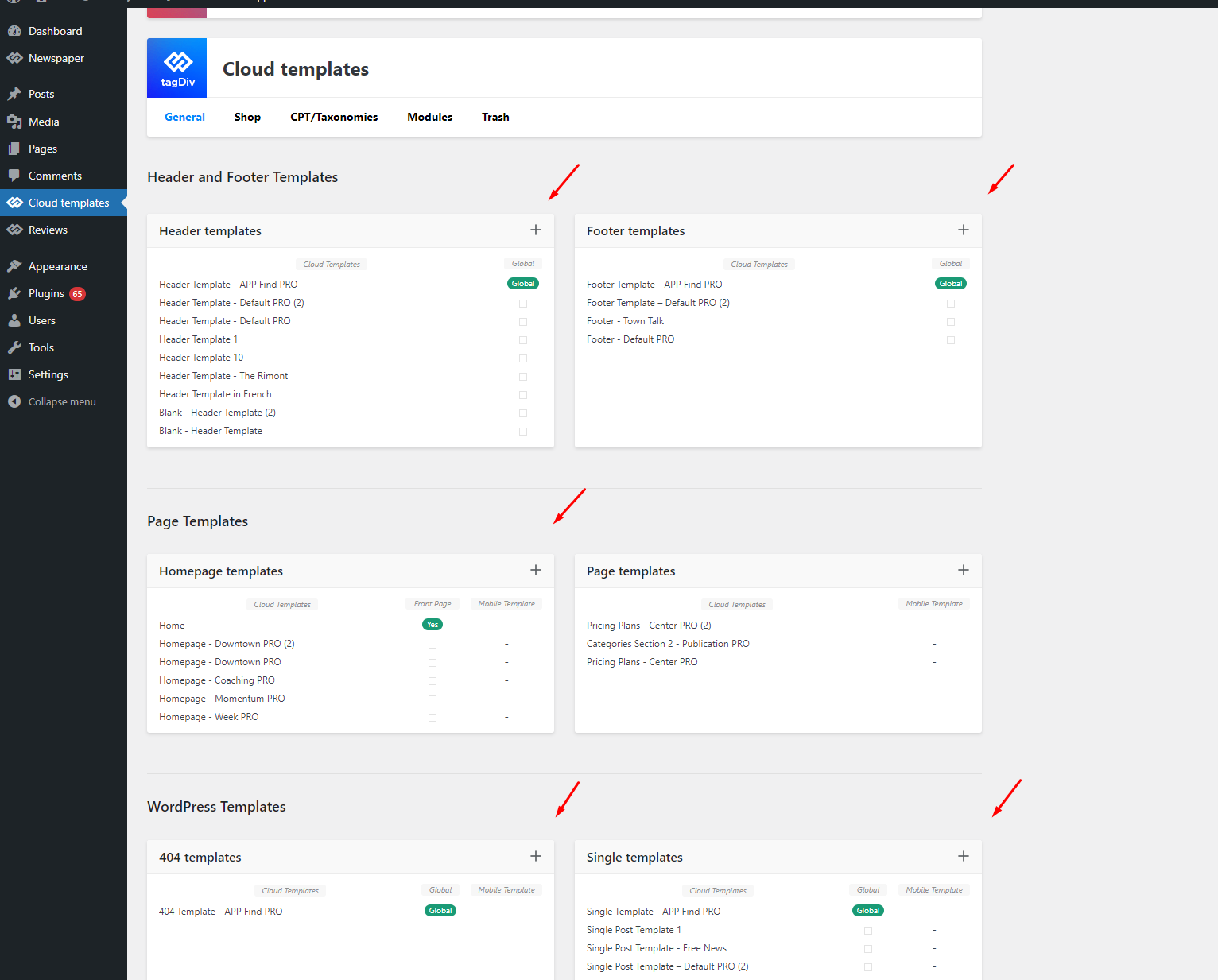Open Single Post Template – Default PRO (2)
This screenshot has height=980, width=1218.
(x=668, y=966)
